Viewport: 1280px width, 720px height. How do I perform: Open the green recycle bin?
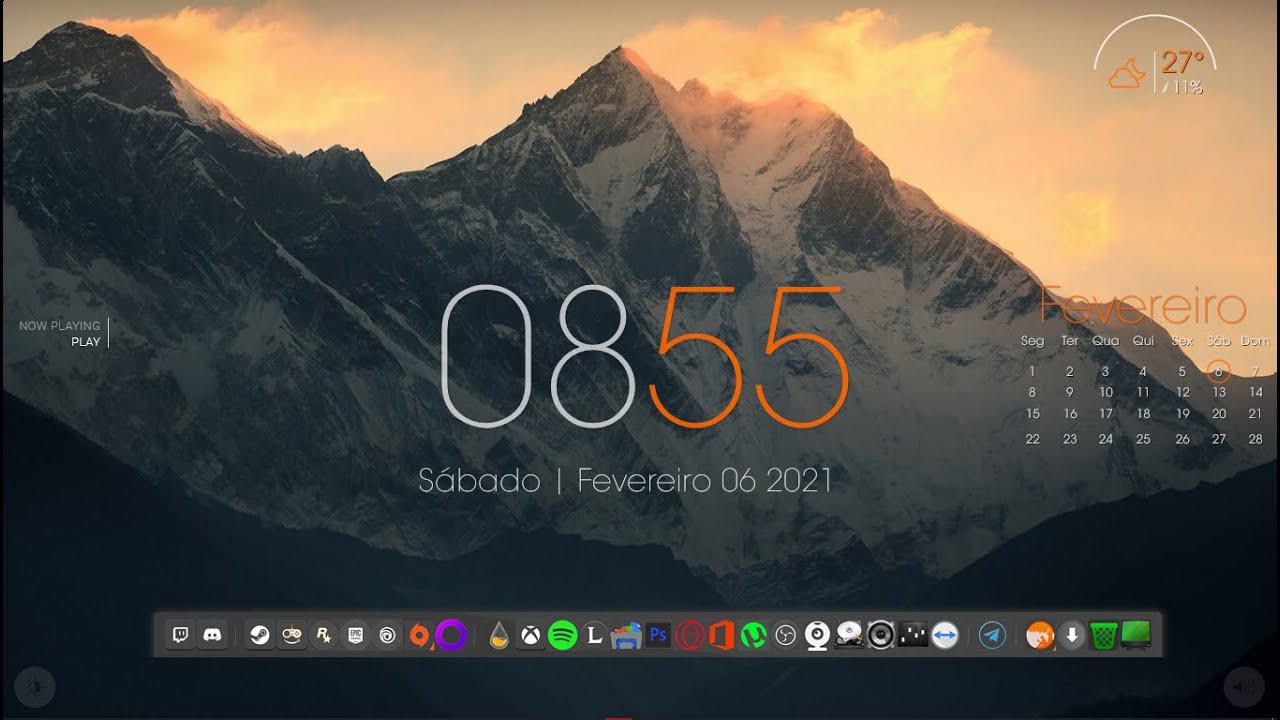click(x=1104, y=635)
